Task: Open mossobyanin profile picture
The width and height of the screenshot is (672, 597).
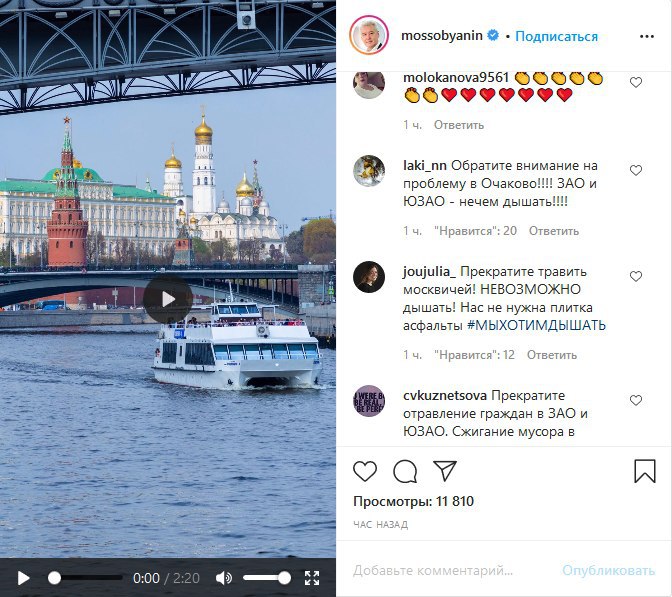Action: (x=369, y=36)
